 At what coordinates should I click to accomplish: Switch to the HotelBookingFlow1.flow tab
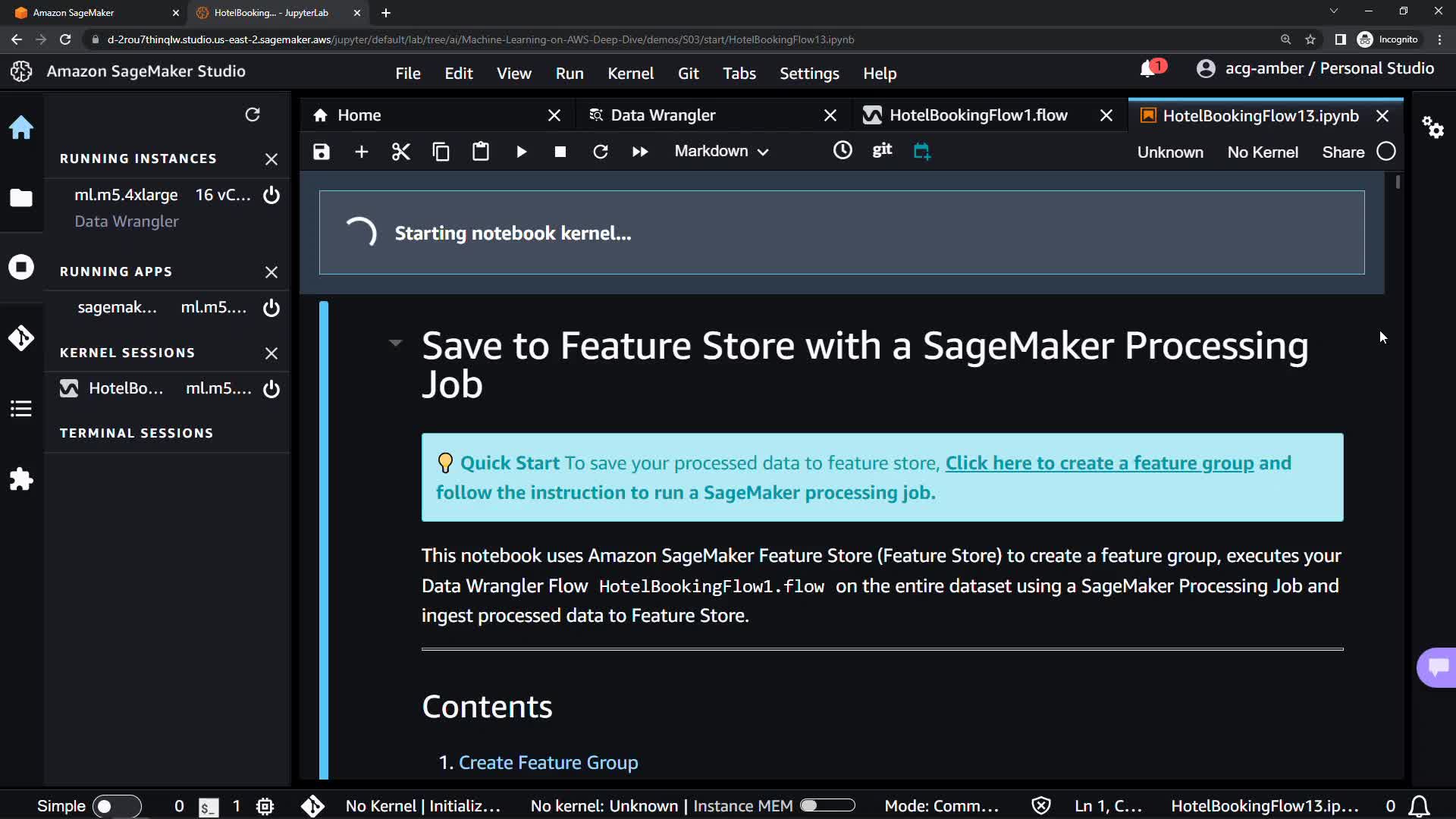coord(978,115)
